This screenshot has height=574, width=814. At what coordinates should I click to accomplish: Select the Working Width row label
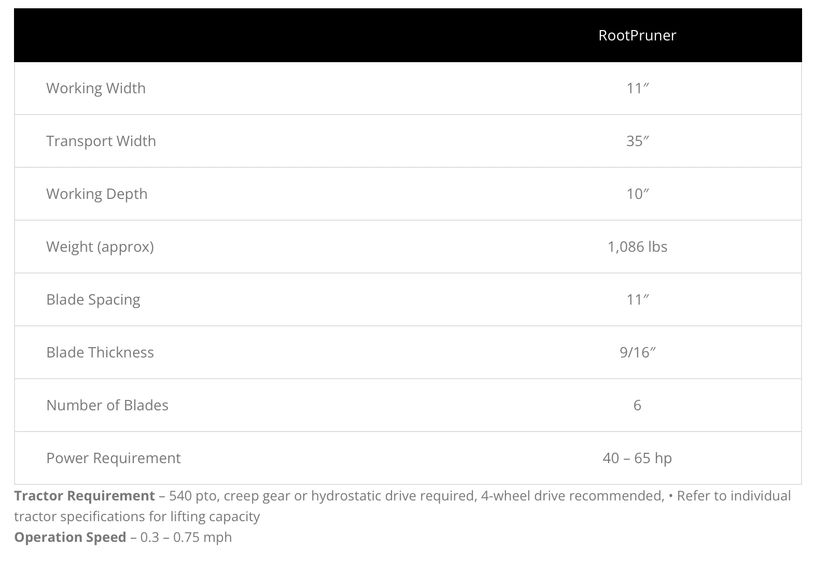(96, 88)
